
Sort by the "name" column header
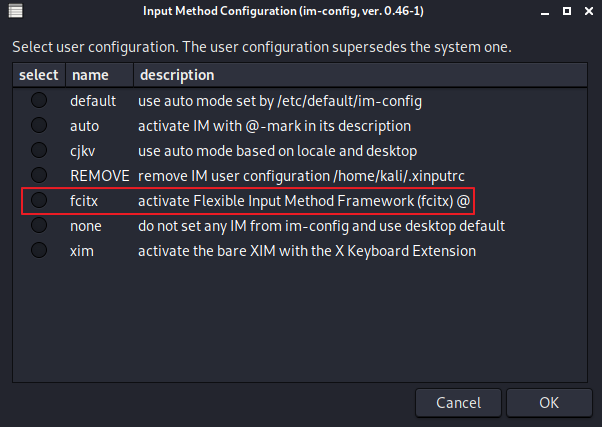pyautogui.click(x=90, y=75)
